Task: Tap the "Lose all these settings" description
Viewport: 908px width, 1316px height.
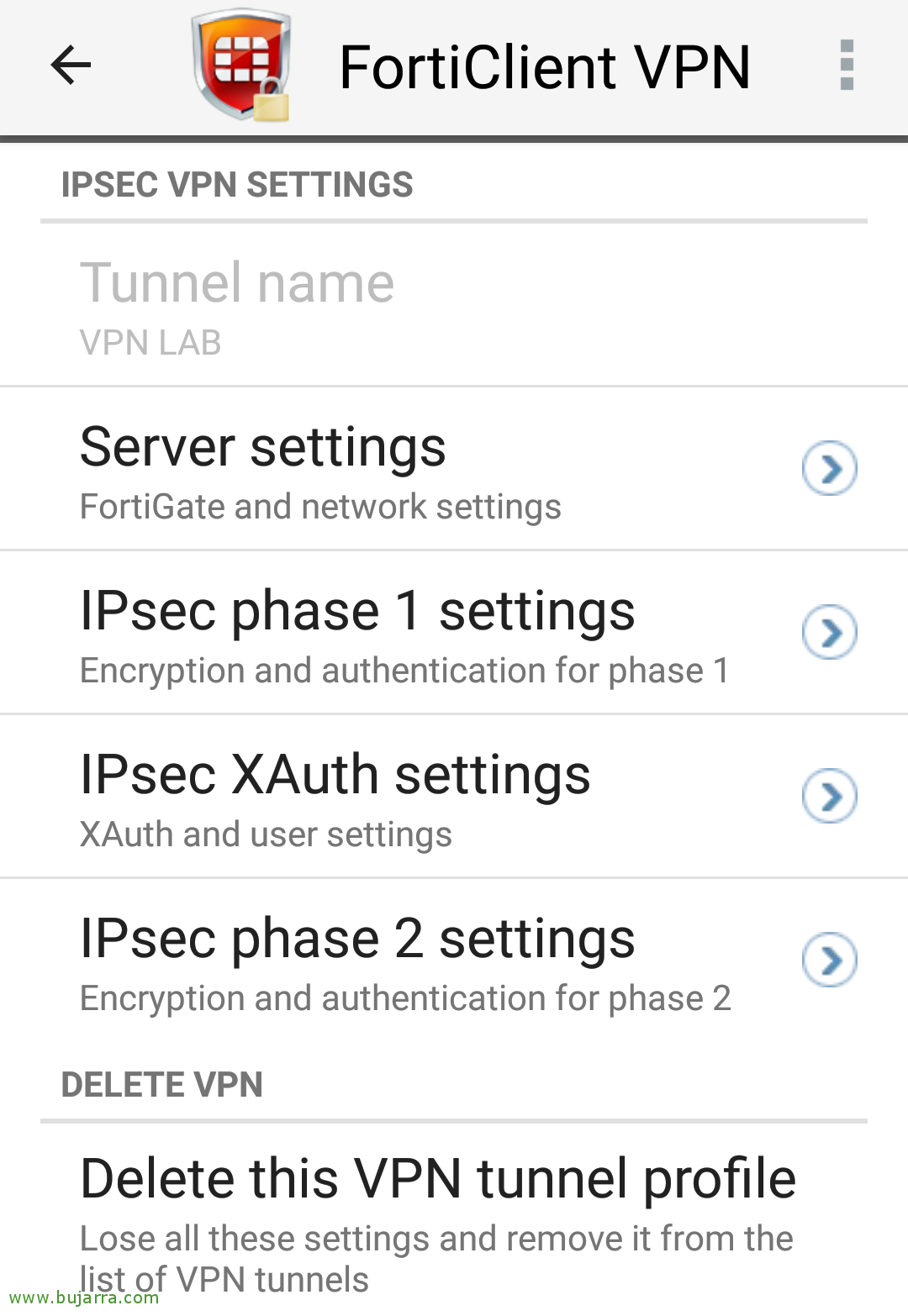Action: pos(436,1240)
